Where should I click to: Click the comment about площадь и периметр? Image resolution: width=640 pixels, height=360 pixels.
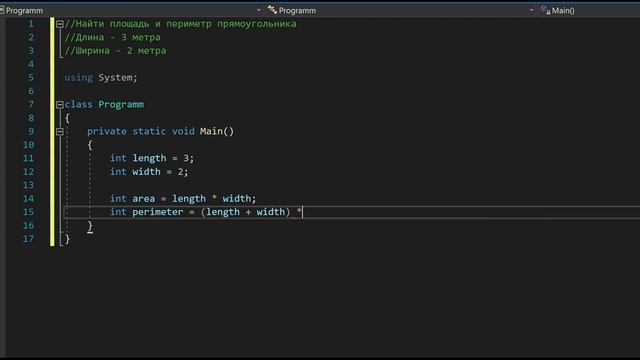180,24
